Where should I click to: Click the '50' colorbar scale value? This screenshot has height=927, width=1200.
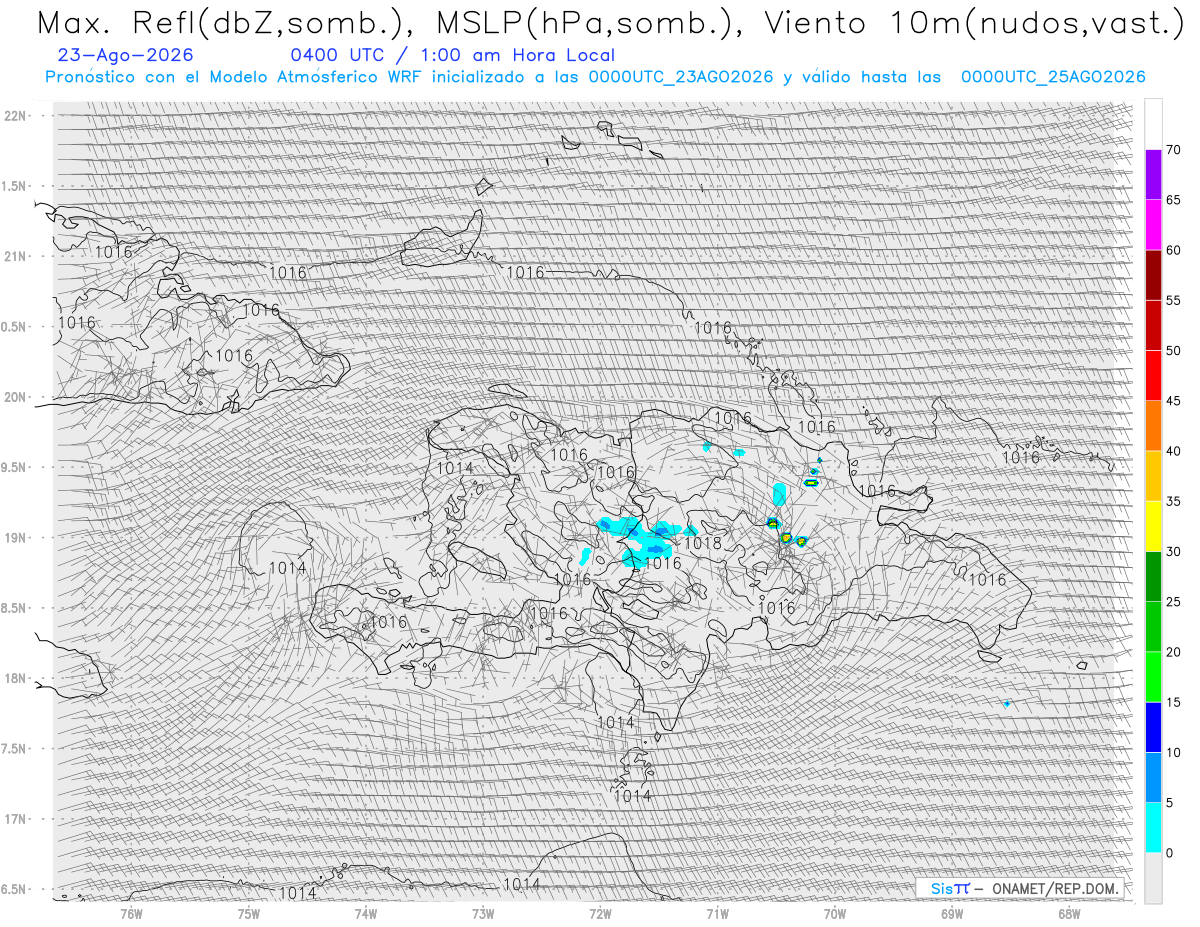[x=1173, y=351]
